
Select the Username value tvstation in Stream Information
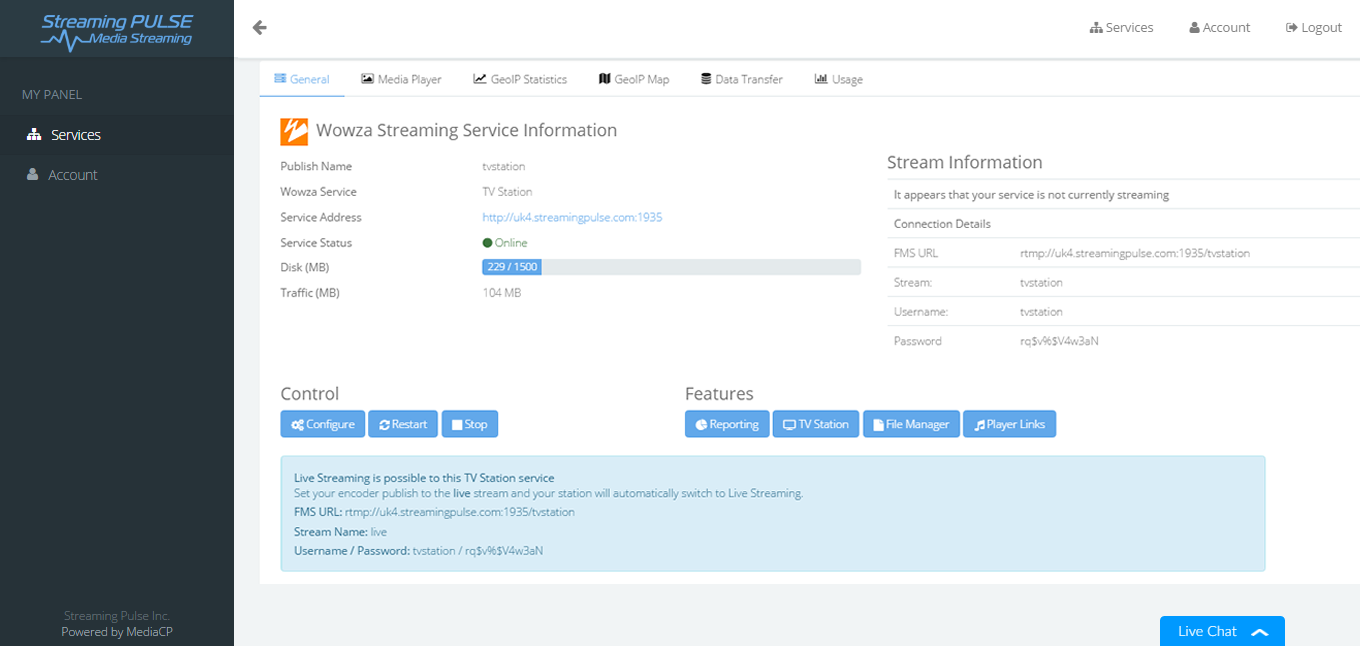click(1041, 312)
